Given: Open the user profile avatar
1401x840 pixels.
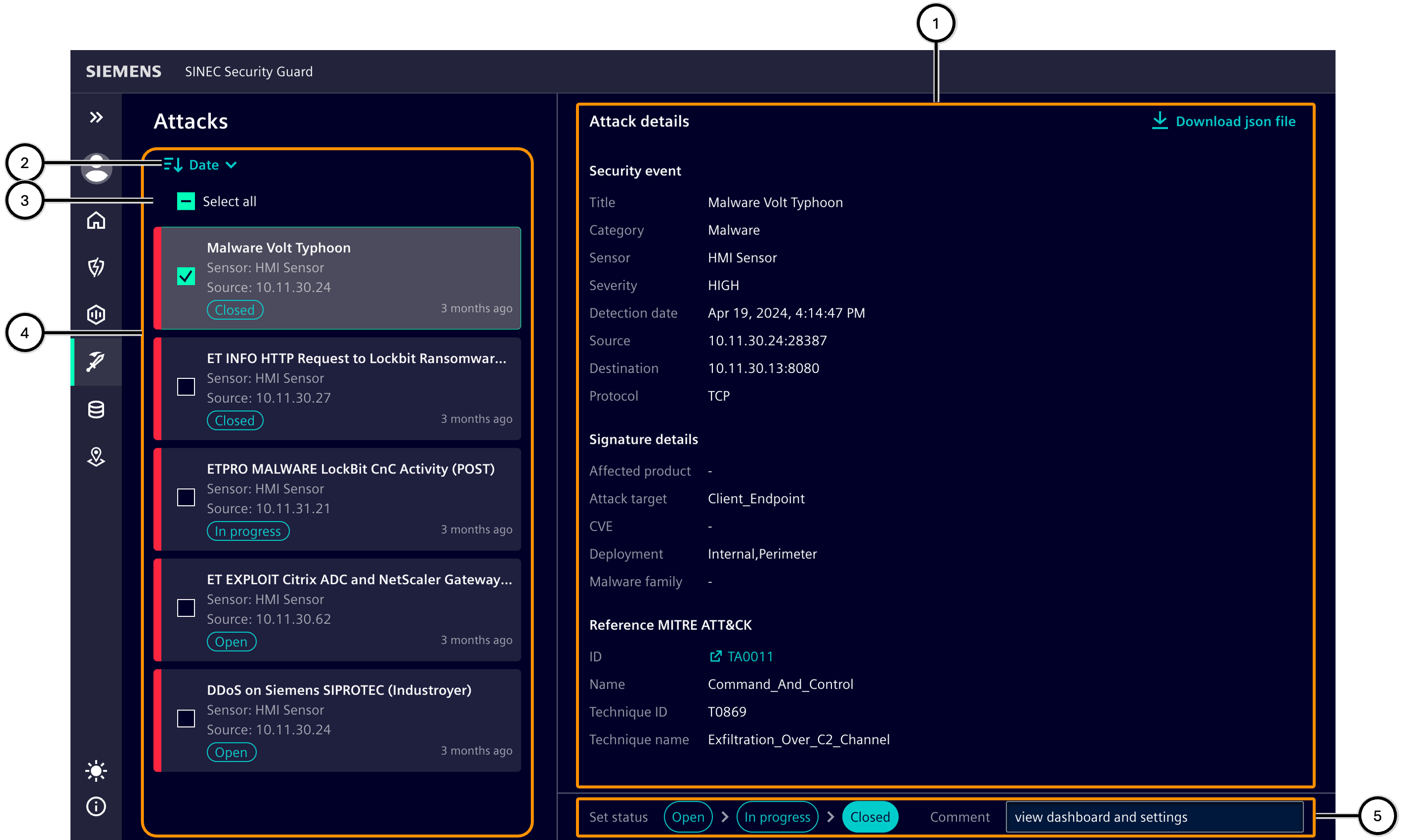Looking at the screenshot, I should [96, 168].
